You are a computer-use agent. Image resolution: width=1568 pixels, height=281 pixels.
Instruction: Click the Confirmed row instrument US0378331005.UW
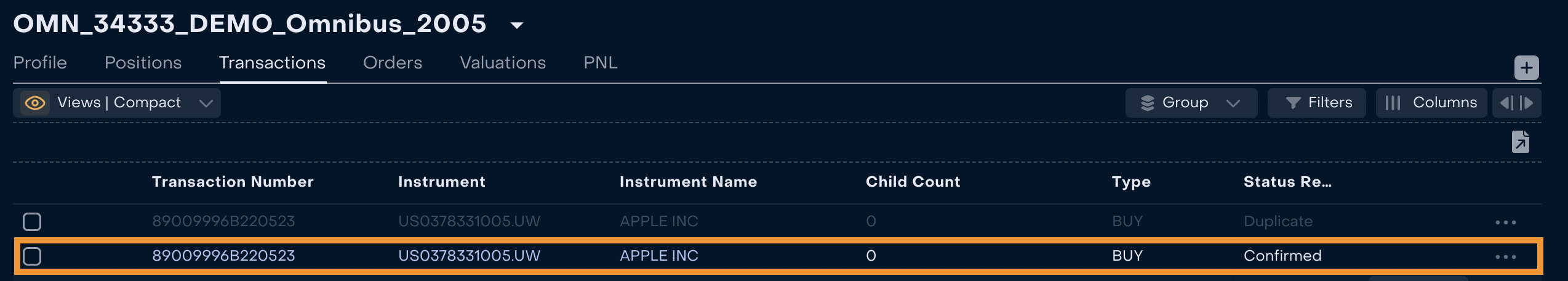(469, 256)
